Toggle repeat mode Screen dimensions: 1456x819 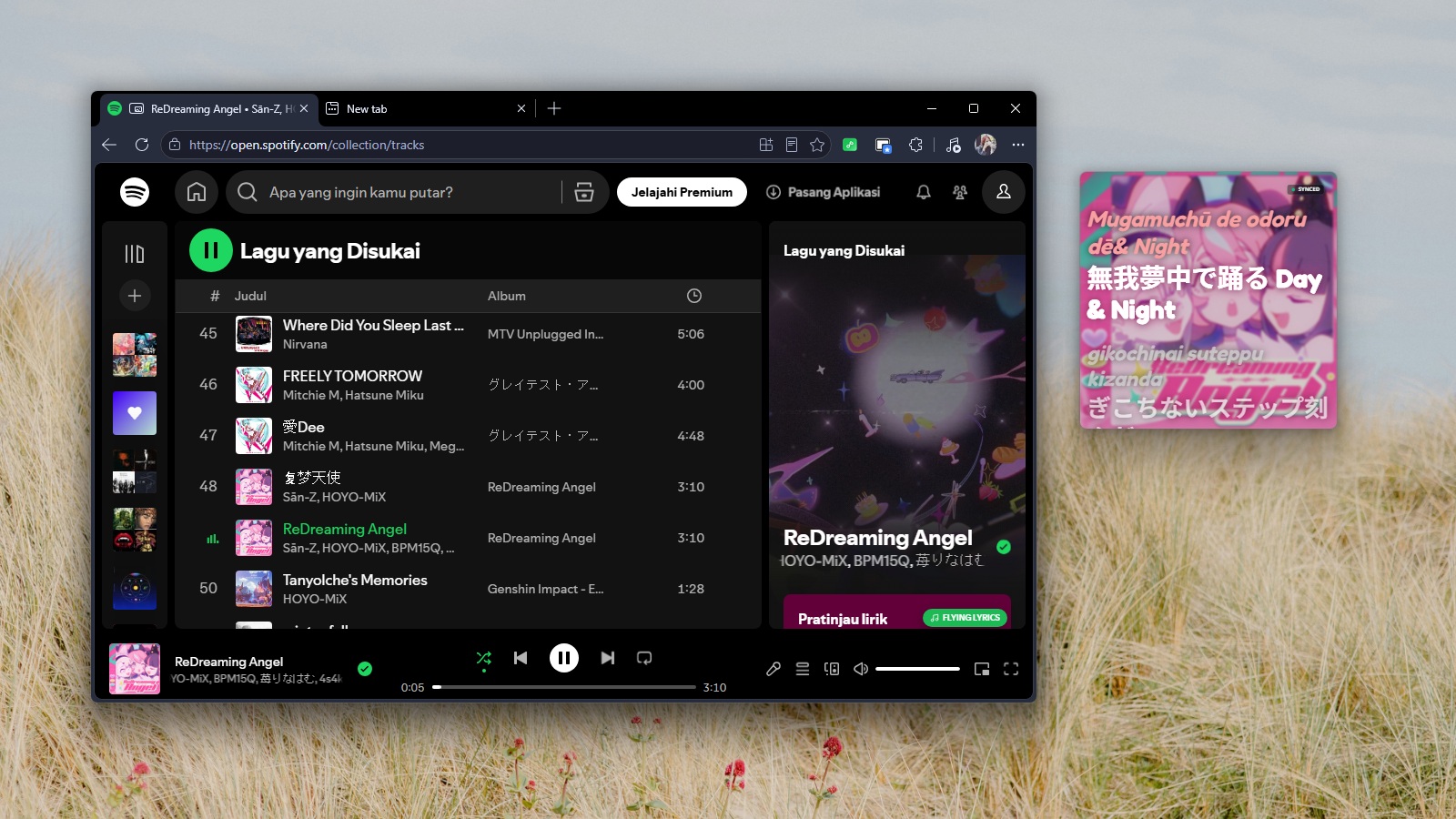(x=644, y=658)
